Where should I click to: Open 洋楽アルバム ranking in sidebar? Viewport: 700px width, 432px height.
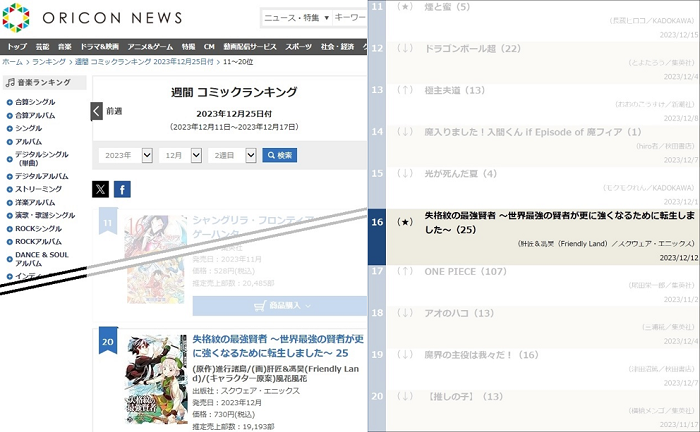(35, 202)
